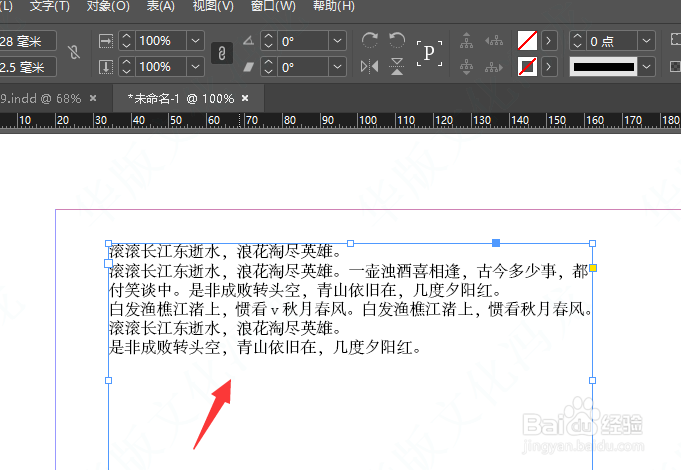The height and width of the screenshot is (470, 681).
Task: Click the last text line ending 几度夕阳红
Action: point(265,348)
